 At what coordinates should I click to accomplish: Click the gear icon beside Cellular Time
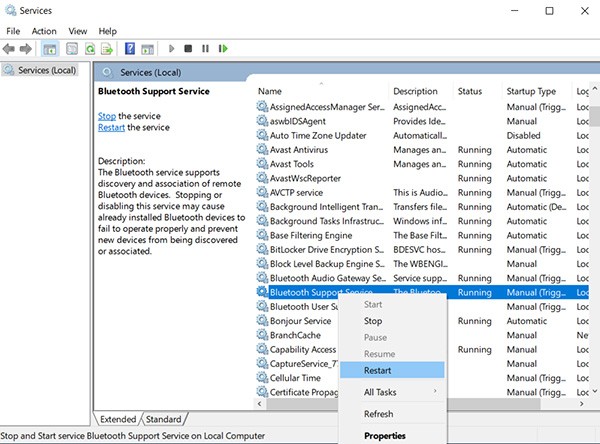(262, 378)
